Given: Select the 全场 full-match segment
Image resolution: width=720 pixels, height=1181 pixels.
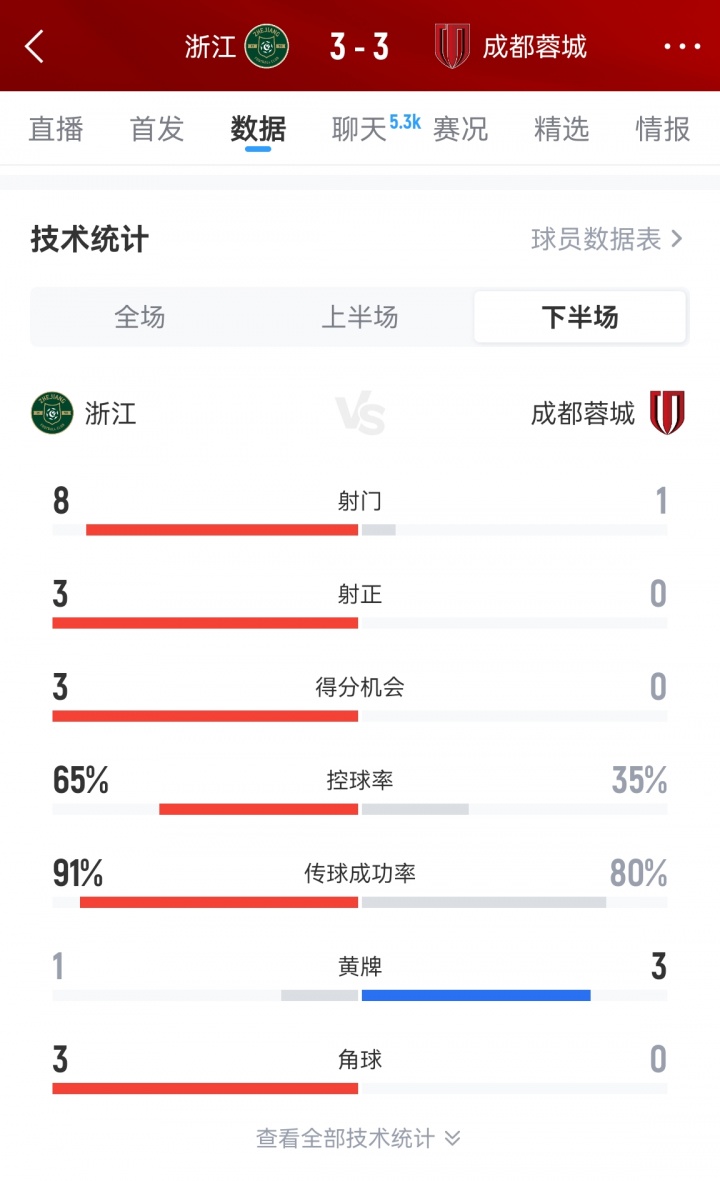Looking at the screenshot, I should tap(140, 318).
